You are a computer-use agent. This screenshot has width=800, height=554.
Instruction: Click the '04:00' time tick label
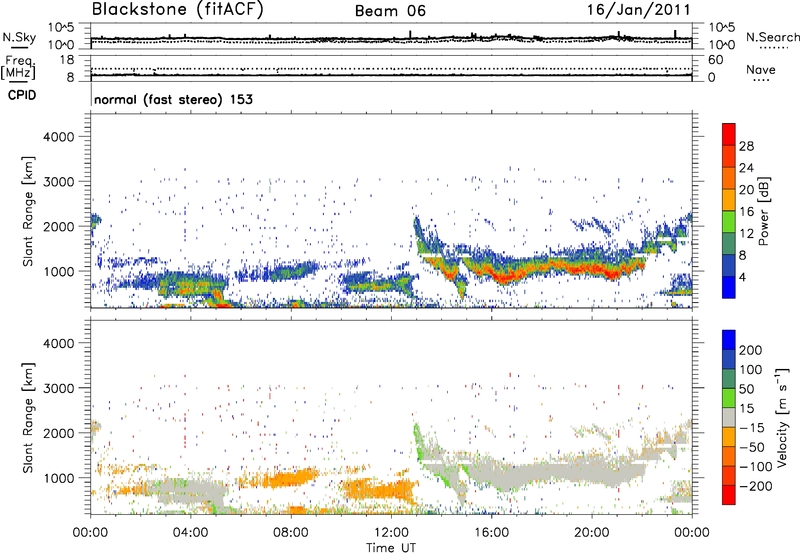[x=190, y=533]
